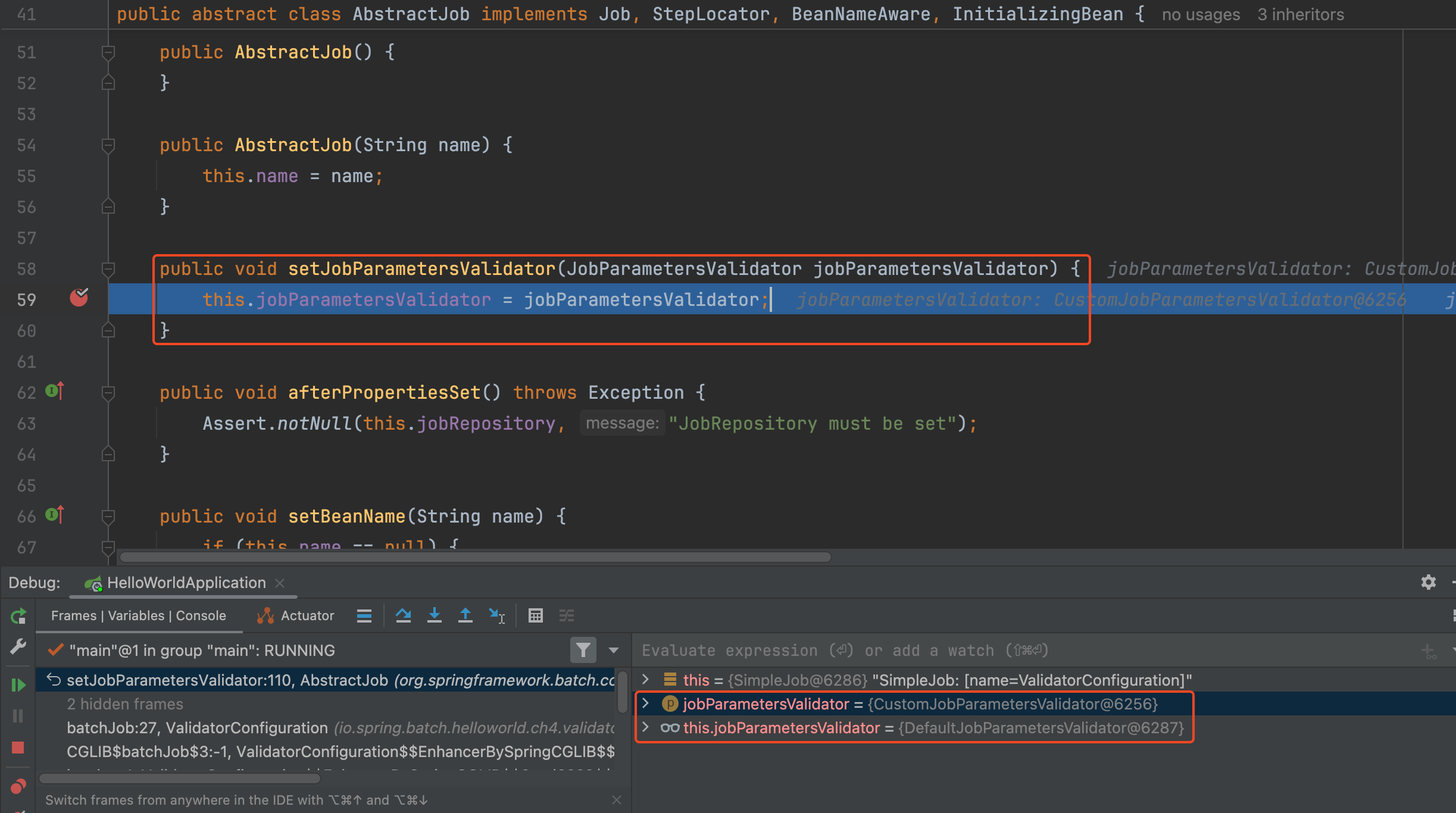Stop the debug session with red square

tap(18, 748)
